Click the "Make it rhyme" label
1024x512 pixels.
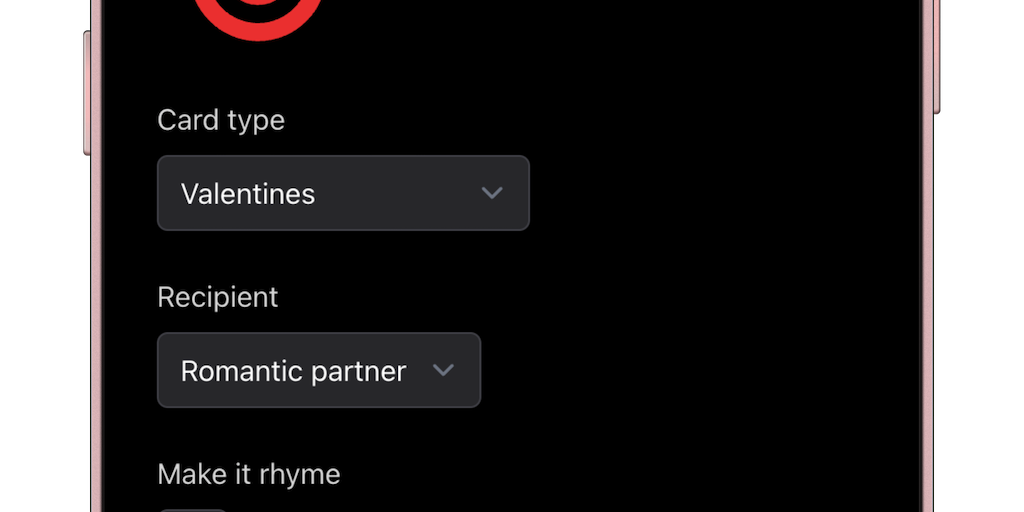pyautogui.click(x=249, y=473)
